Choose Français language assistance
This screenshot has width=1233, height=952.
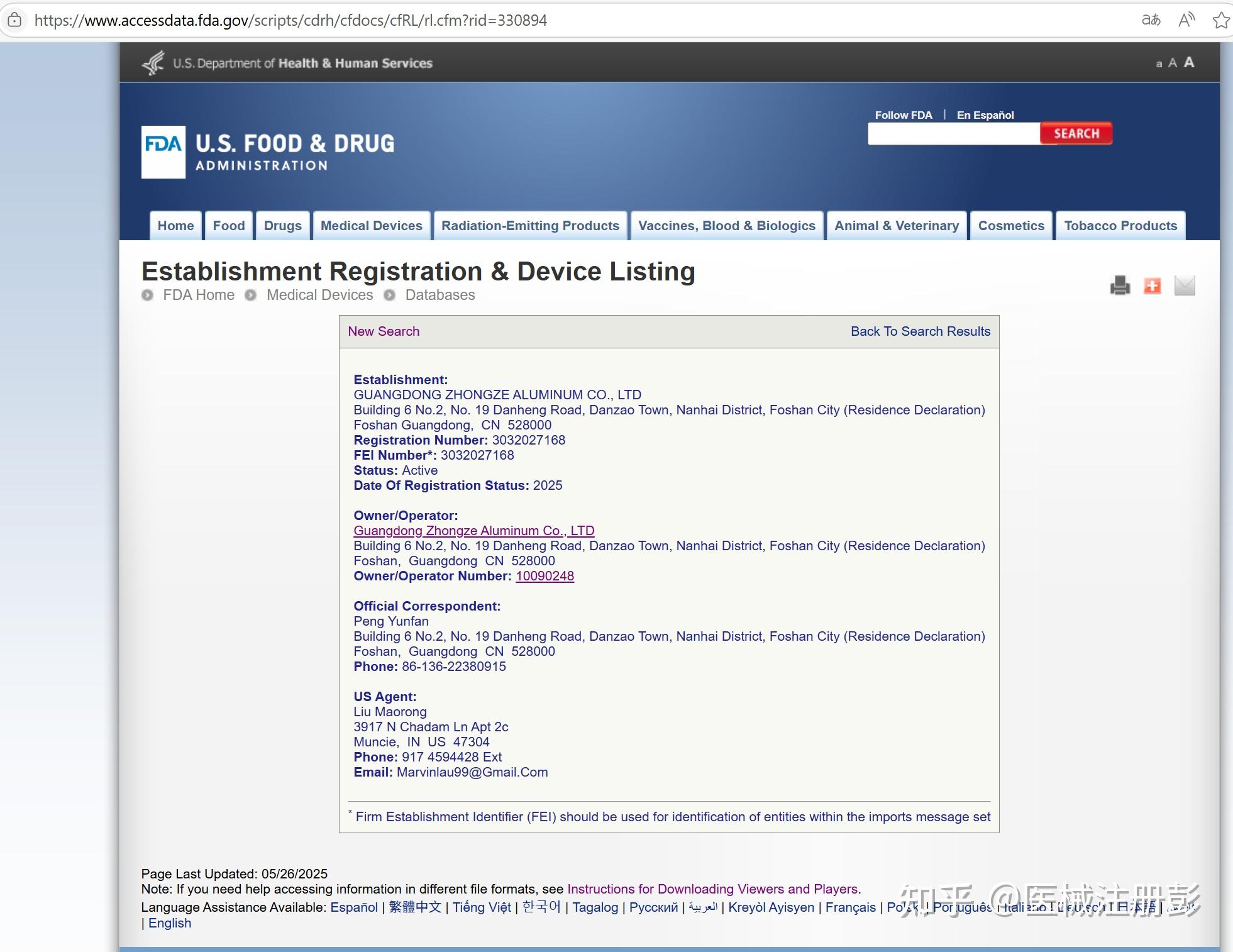click(850, 907)
